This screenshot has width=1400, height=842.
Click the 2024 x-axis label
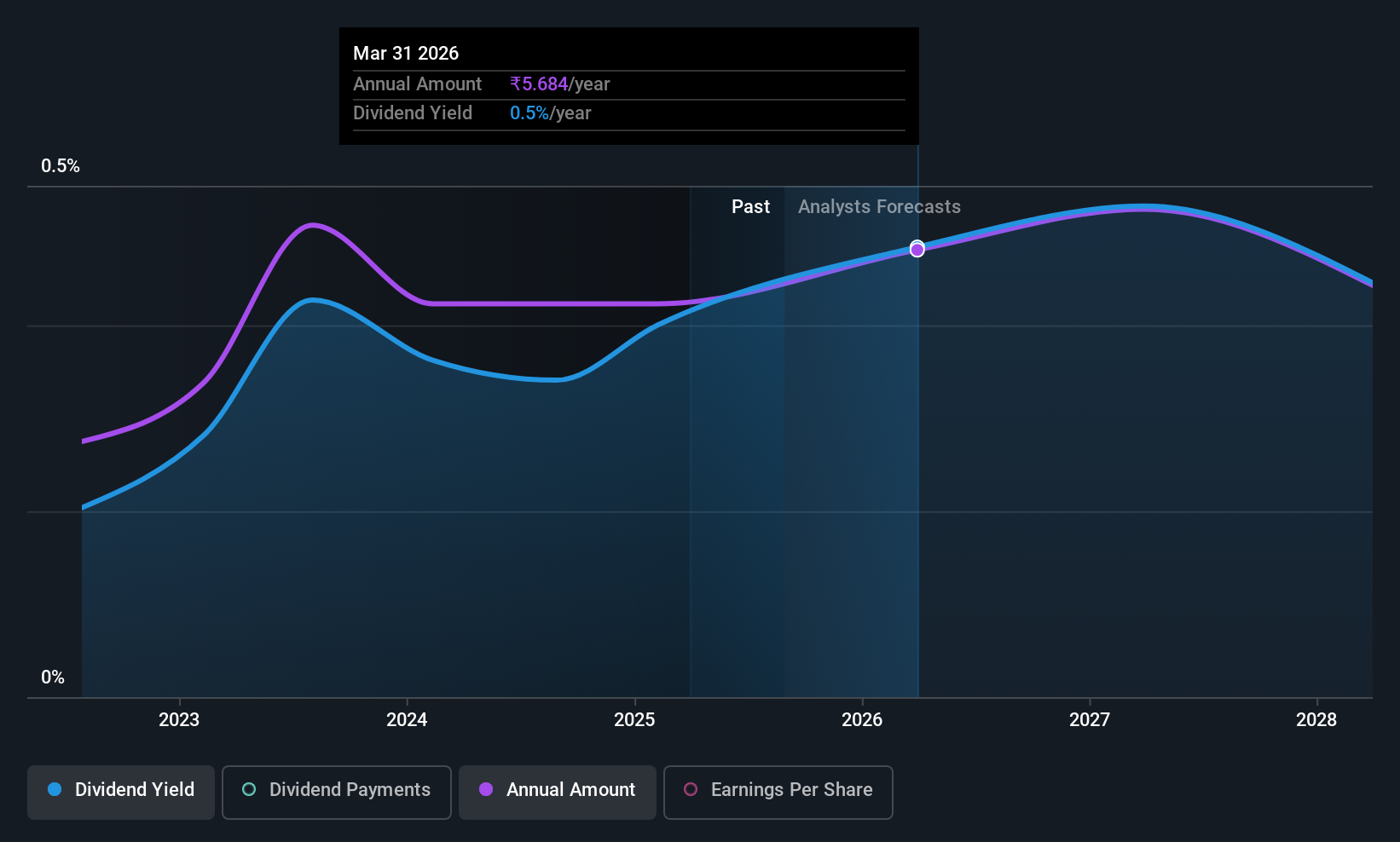pyautogui.click(x=407, y=720)
